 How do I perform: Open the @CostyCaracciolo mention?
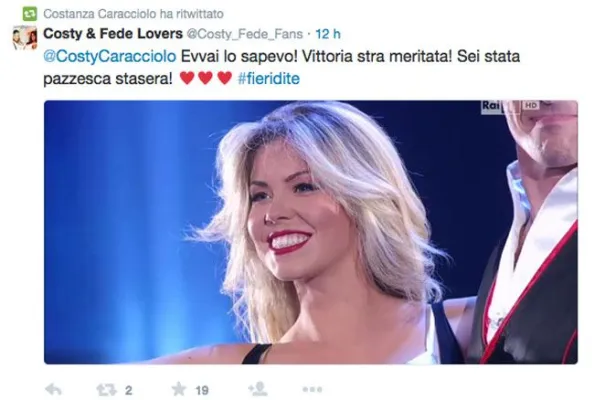110,56
